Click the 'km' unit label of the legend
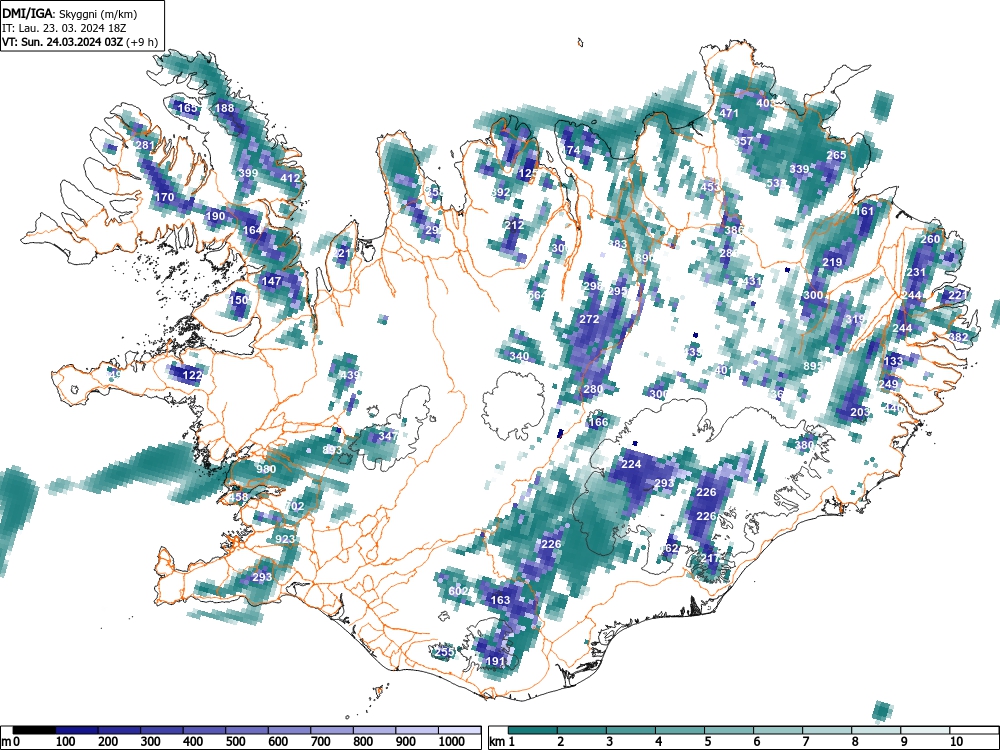Viewport: 1000px width, 750px height. [x=497, y=742]
